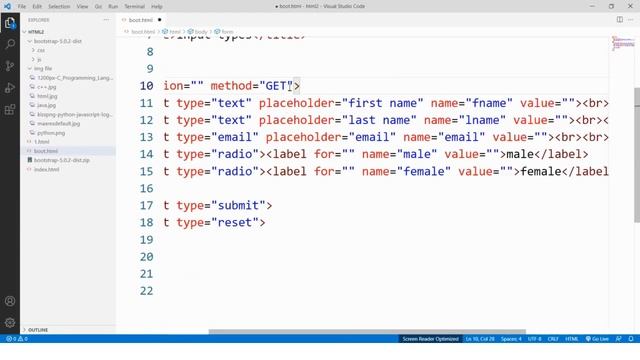The image size is (640, 360).
Task: Click type="submit" on line 17
Action: click(x=221, y=205)
